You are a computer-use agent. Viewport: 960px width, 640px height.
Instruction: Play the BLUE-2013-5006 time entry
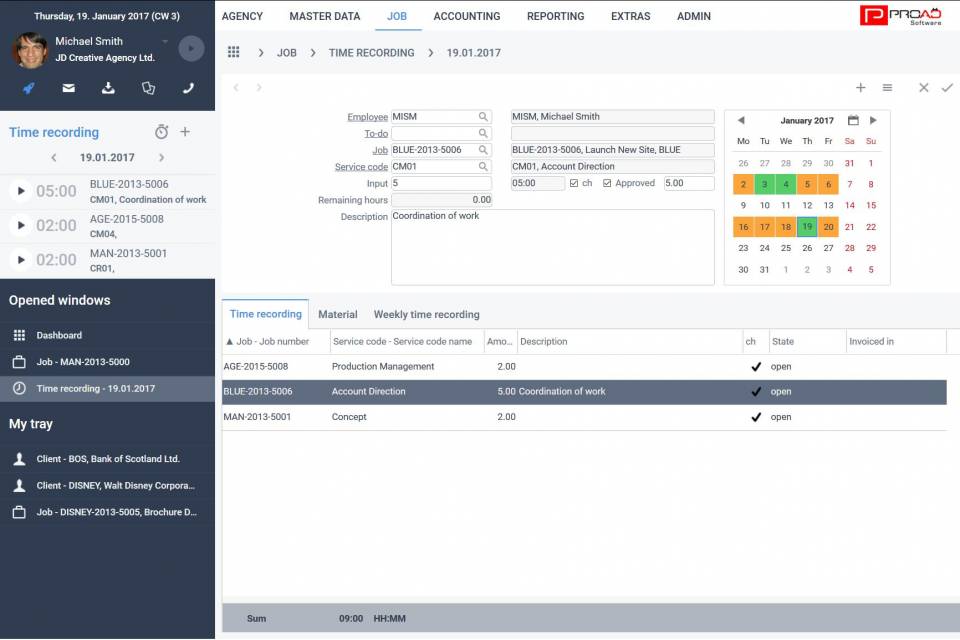tap(21, 191)
